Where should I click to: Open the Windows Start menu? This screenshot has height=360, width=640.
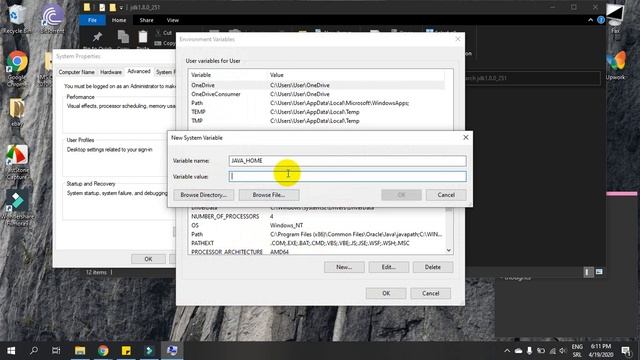coord(11,351)
